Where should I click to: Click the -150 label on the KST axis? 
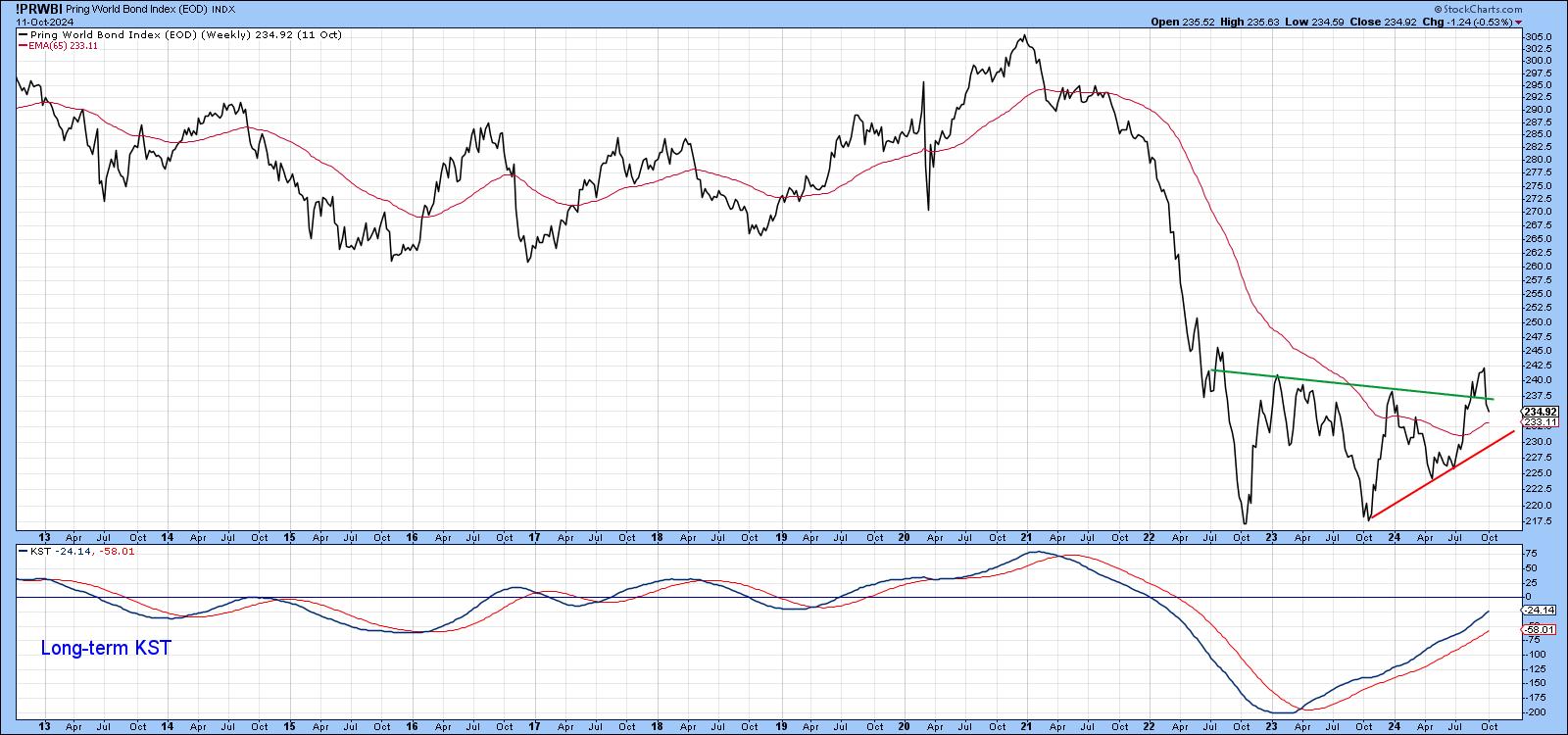tap(1538, 682)
